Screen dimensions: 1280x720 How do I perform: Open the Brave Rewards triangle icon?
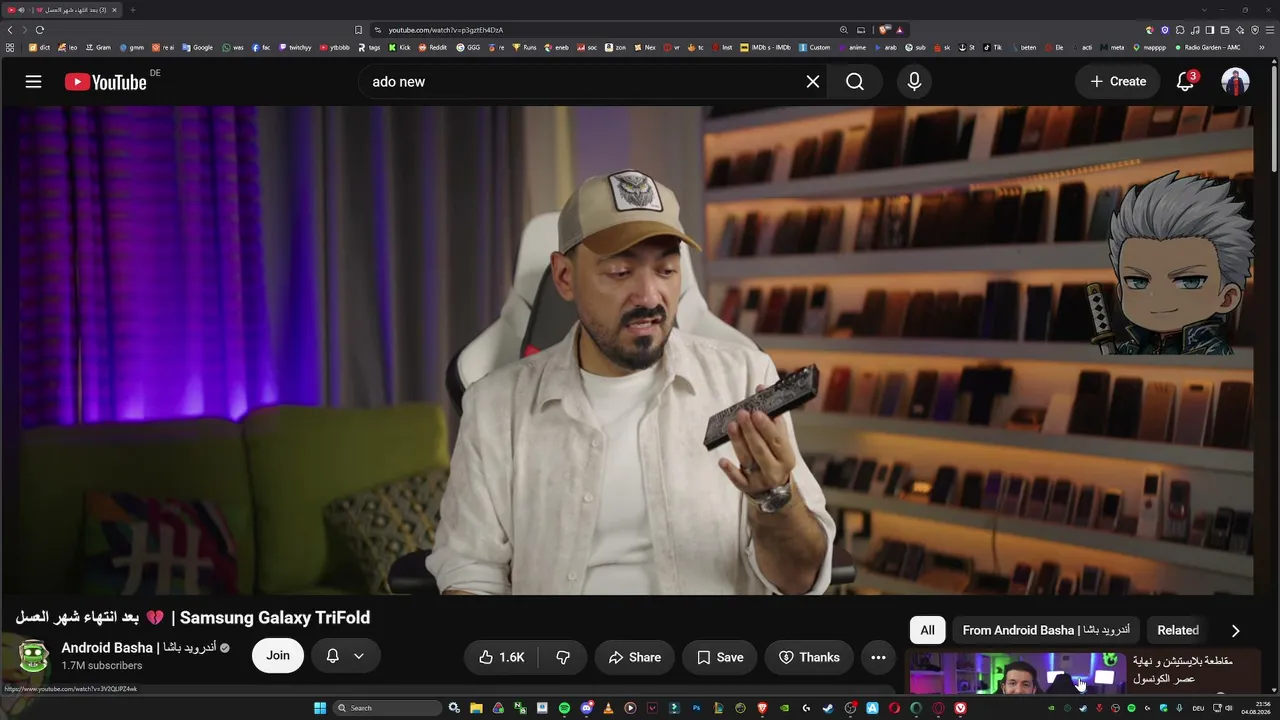point(899,30)
